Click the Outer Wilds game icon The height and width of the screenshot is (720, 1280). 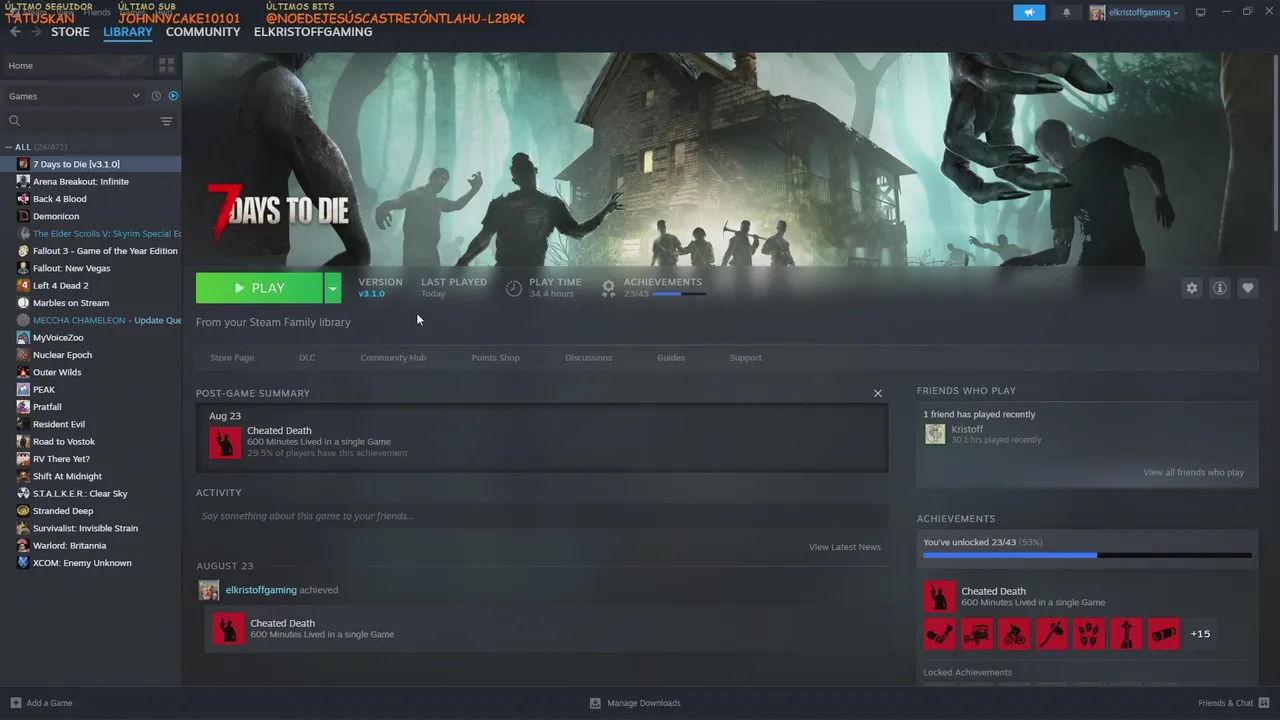click(23, 372)
